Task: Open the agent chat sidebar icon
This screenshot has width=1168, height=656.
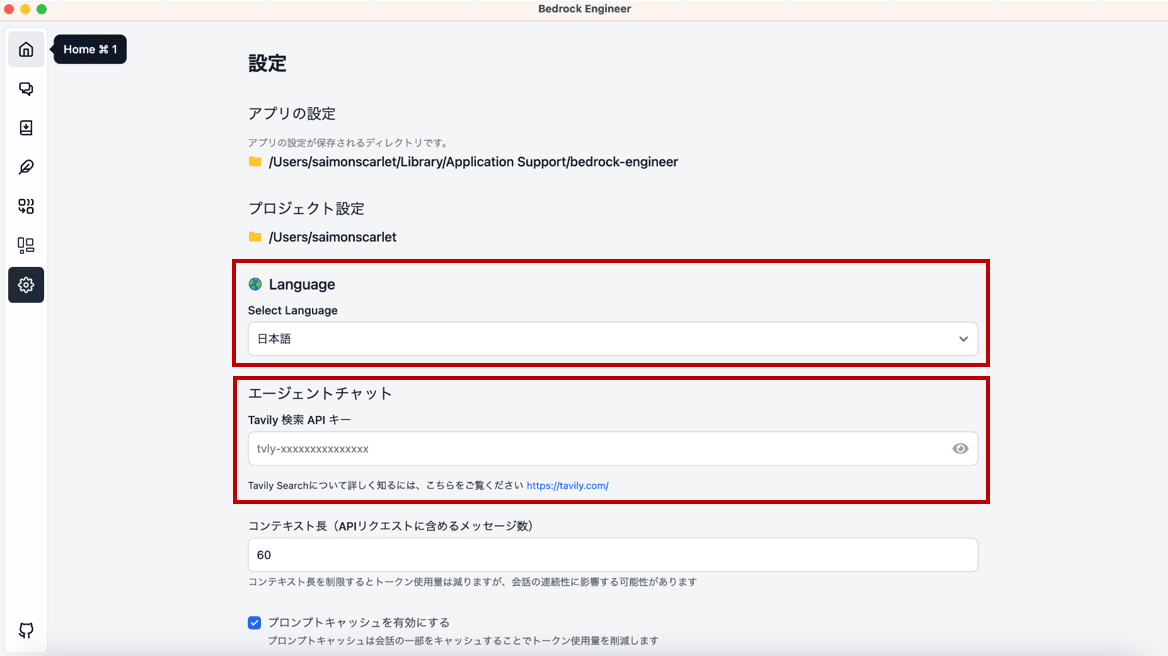Action: (x=26, y=89)
